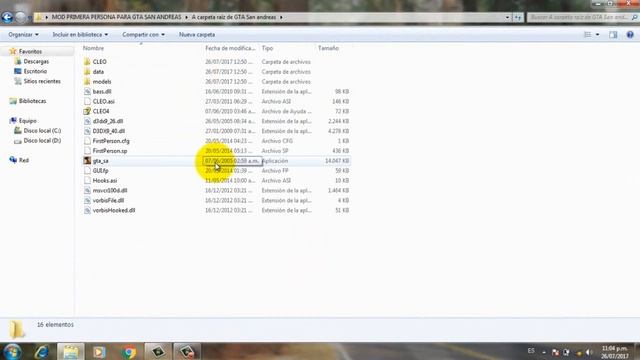This screenshot has width=640, height=360.
Task: Click the Forward navigation arrow
Action: tap(20, 17)
